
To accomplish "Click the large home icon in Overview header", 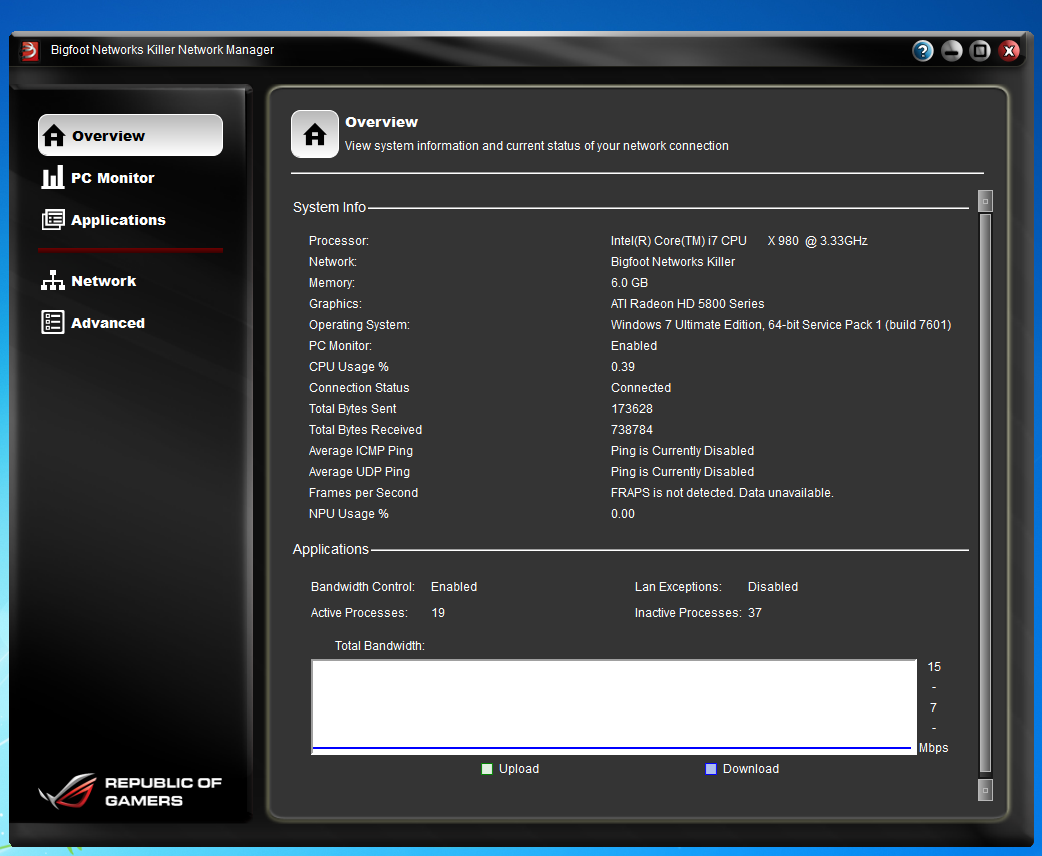I will click(x=315, y=134).
